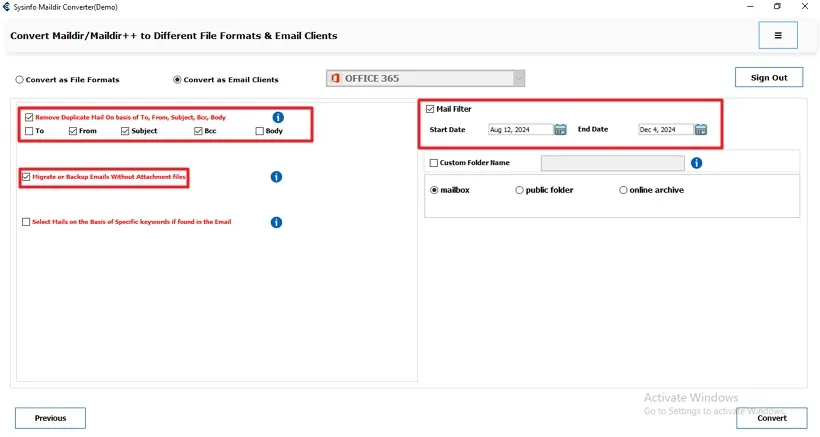Uncheck the Subject duplicate criteria checkbox

tap(125, 131)
